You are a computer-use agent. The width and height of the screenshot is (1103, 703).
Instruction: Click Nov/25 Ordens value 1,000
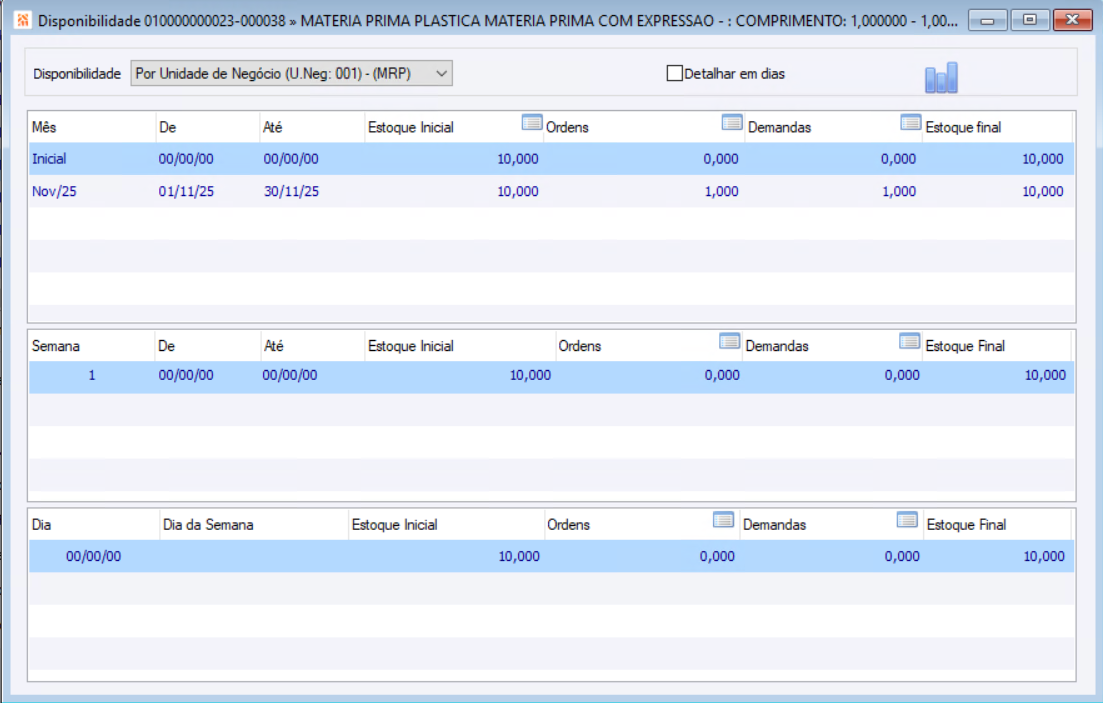click(x=722, y=191)
